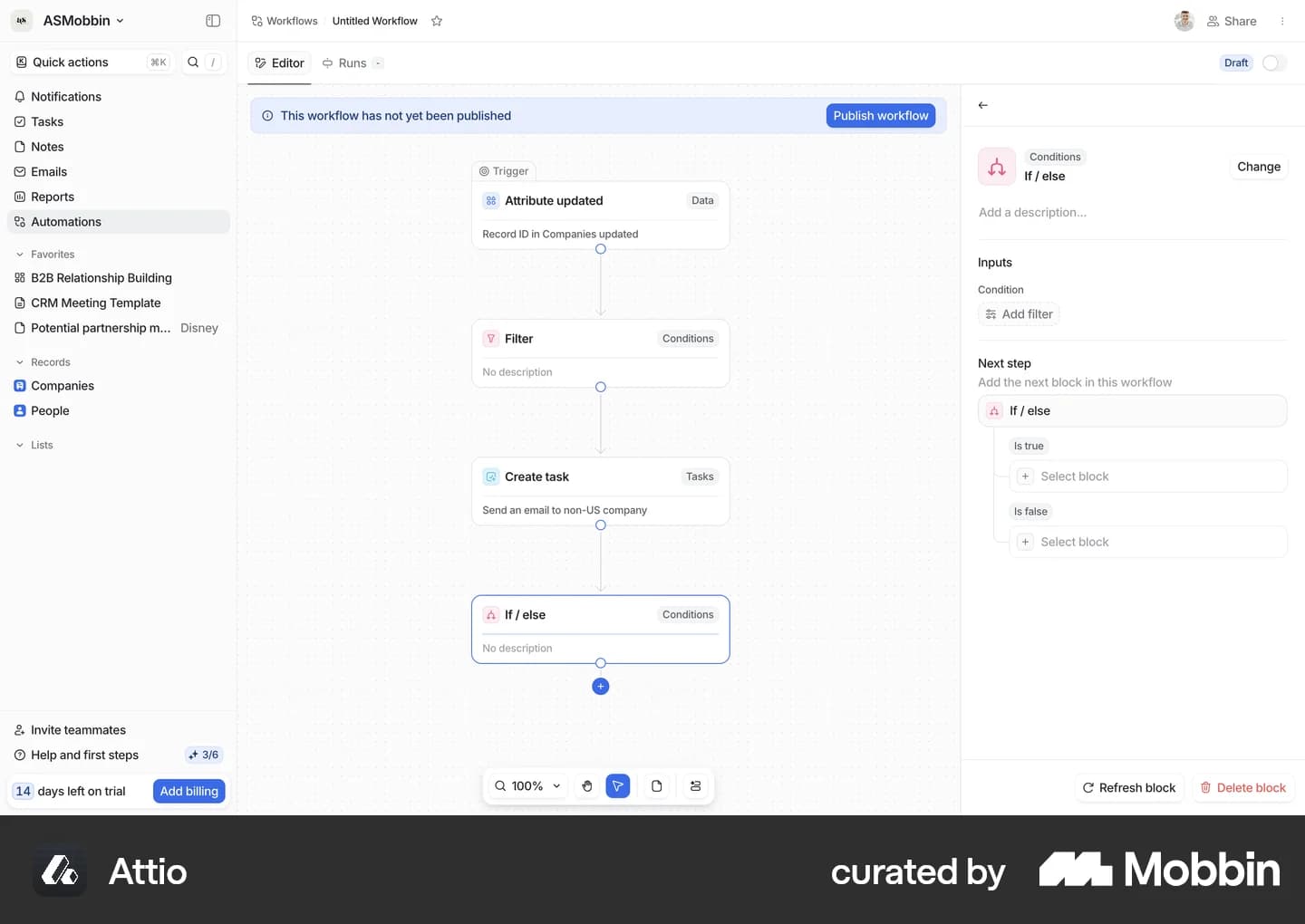
Task: Select block for the Is true branch
Action: 1148,476
